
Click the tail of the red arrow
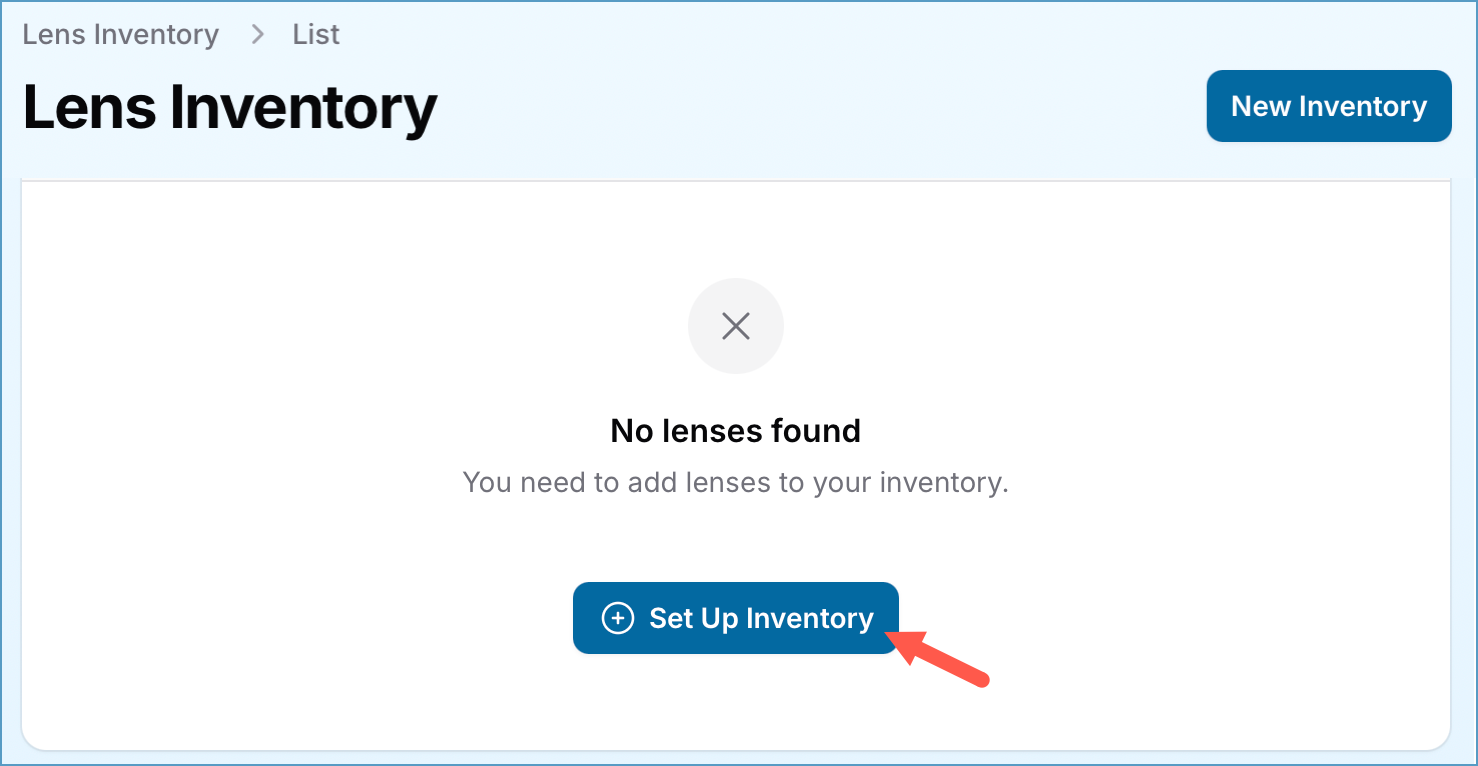click(x=983, y=682)
